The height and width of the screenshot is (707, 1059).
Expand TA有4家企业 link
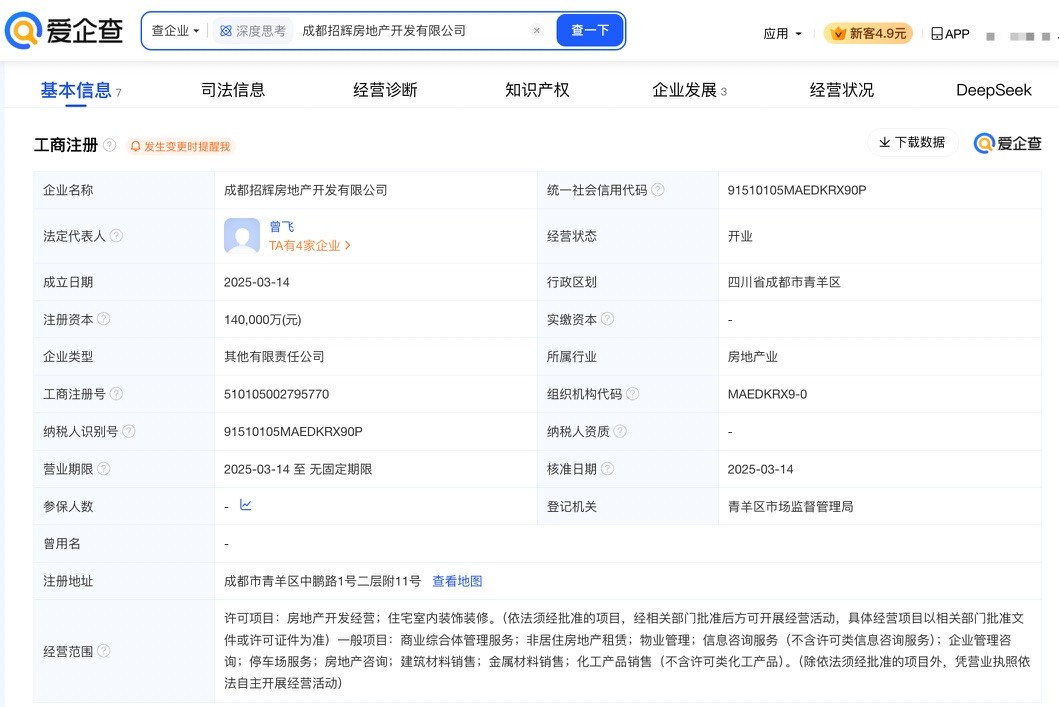(x=310, y=246)
